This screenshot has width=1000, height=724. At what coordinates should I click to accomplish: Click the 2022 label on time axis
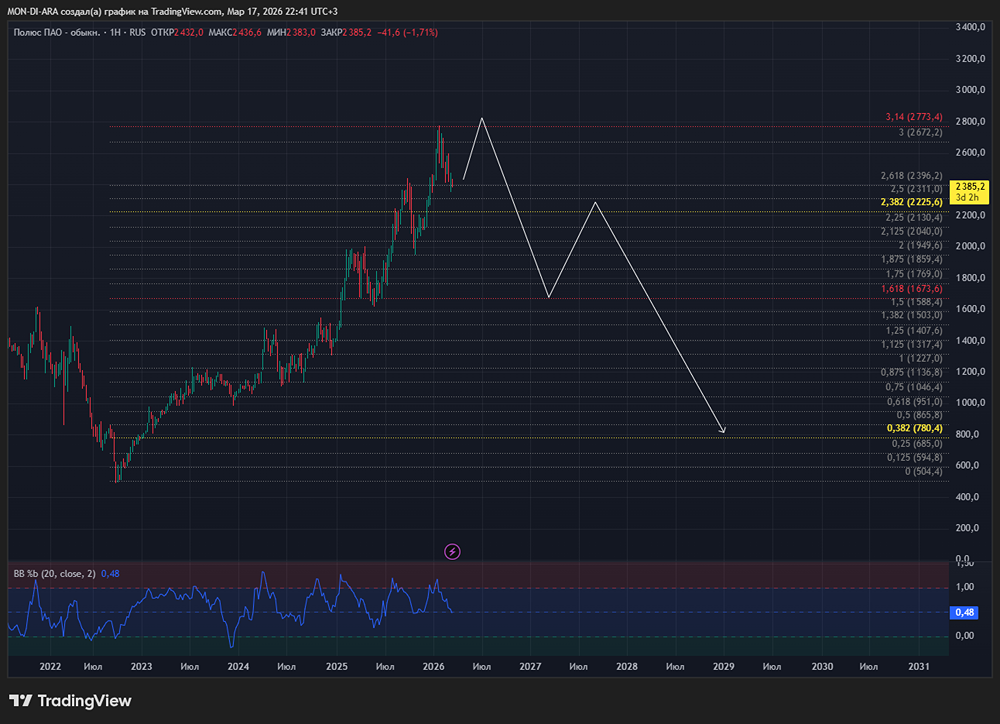pyautogui.click(x=50, y=667)
